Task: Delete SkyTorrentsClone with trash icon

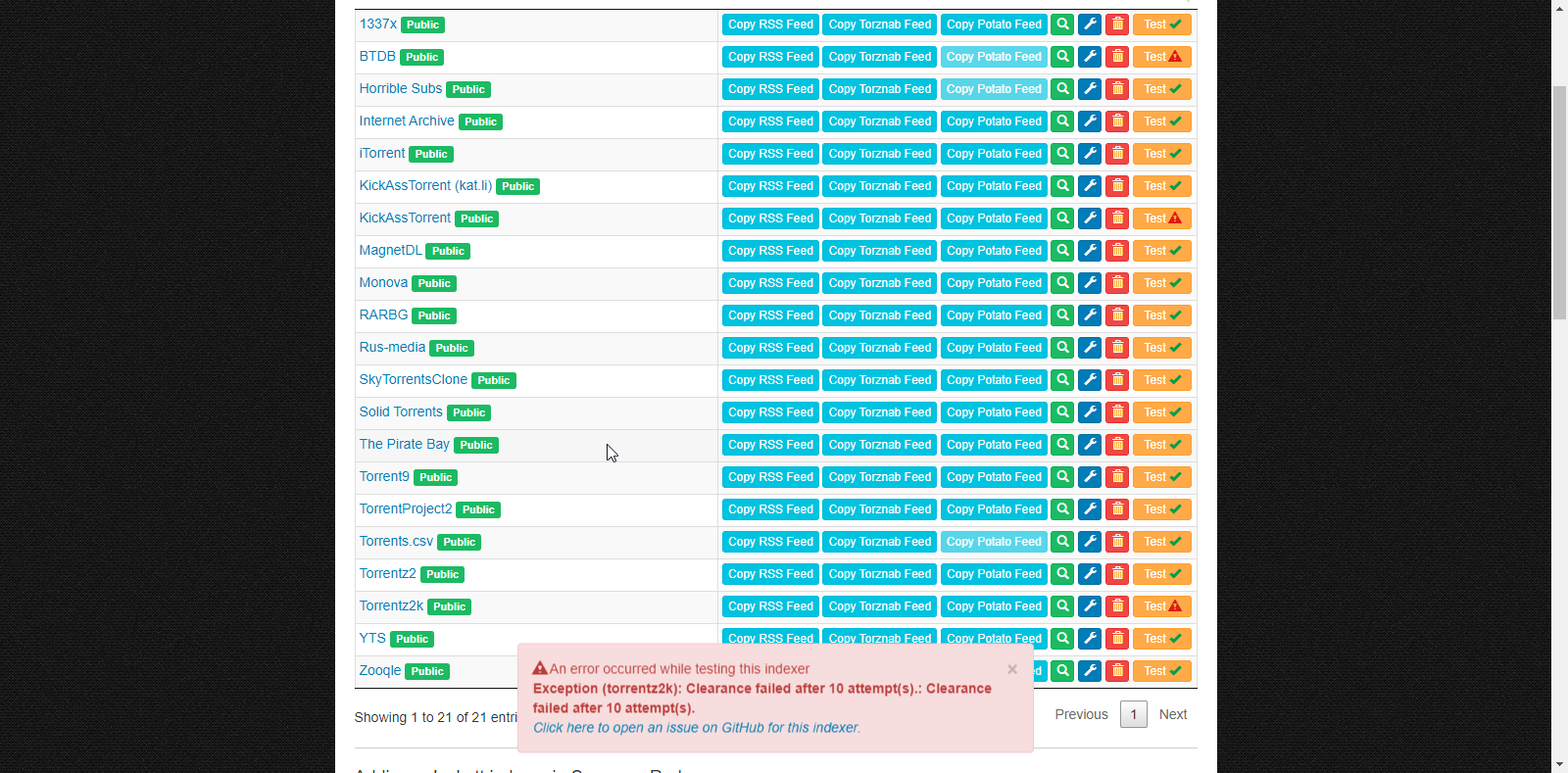Action: 1117,380
